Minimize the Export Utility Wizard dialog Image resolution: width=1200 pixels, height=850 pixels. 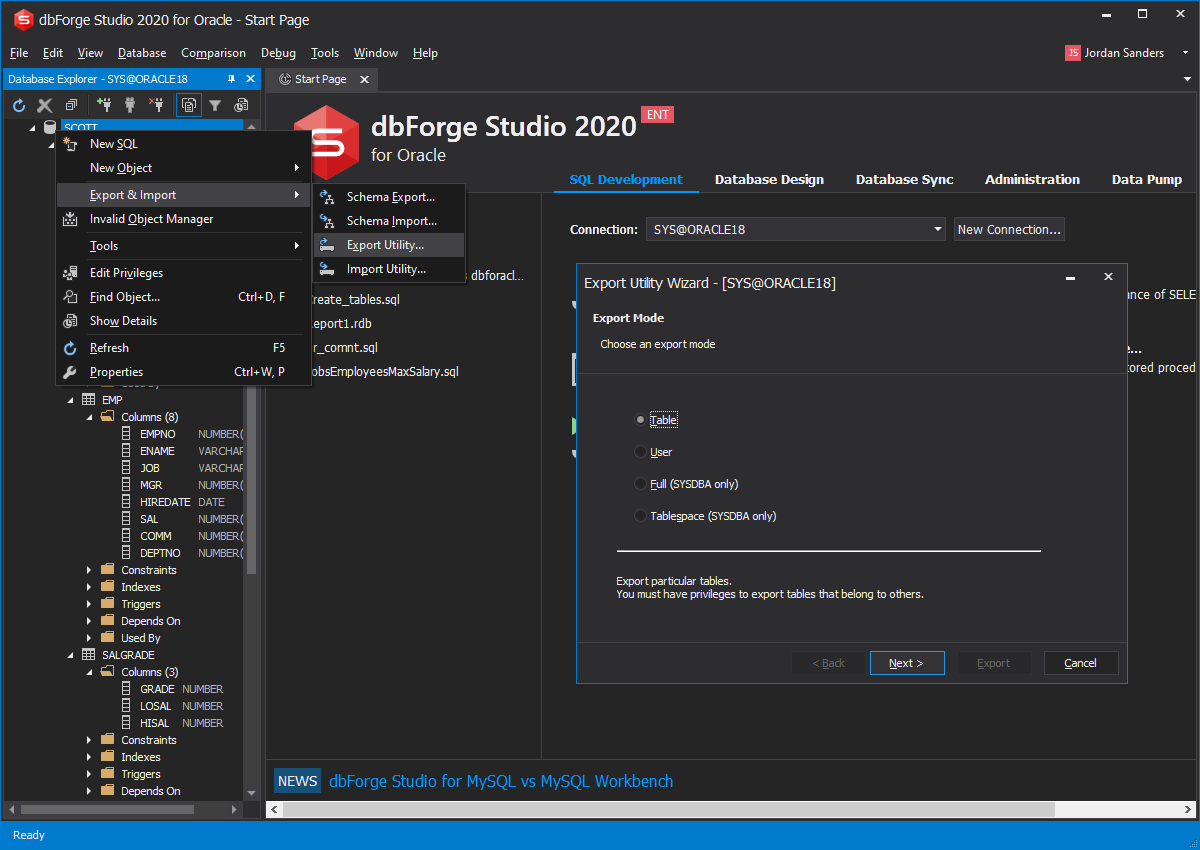tap(1070, 277)
